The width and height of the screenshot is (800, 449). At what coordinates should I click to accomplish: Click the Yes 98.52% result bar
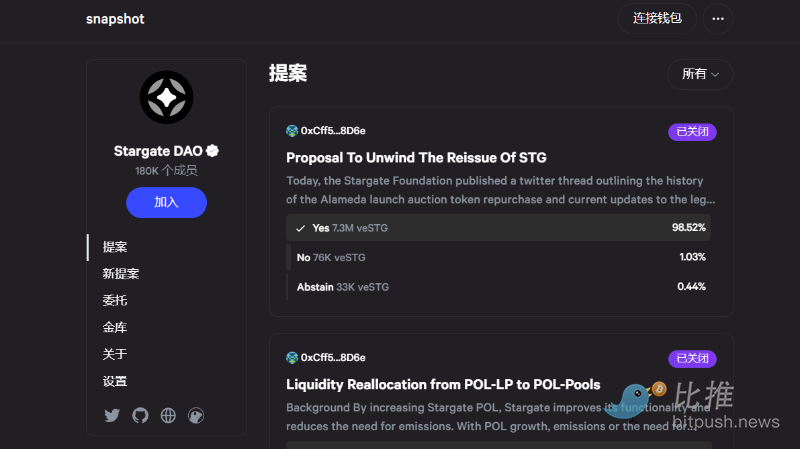coord(498,228)
